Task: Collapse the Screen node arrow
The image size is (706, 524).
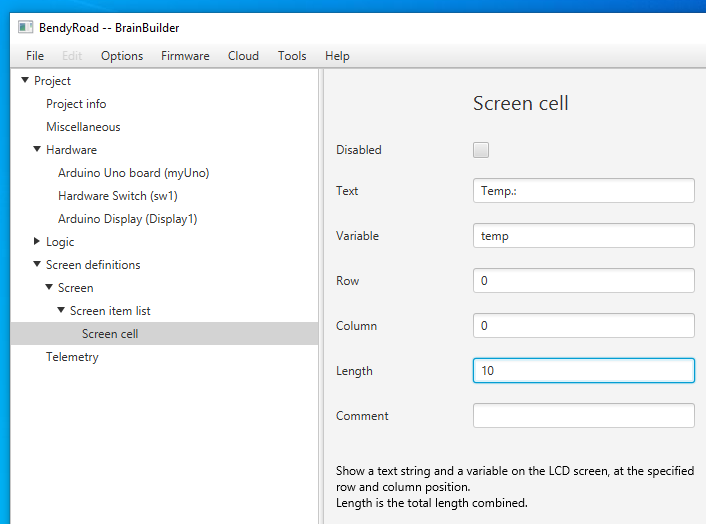Action: pyautogui.click(x=49, y=287)
